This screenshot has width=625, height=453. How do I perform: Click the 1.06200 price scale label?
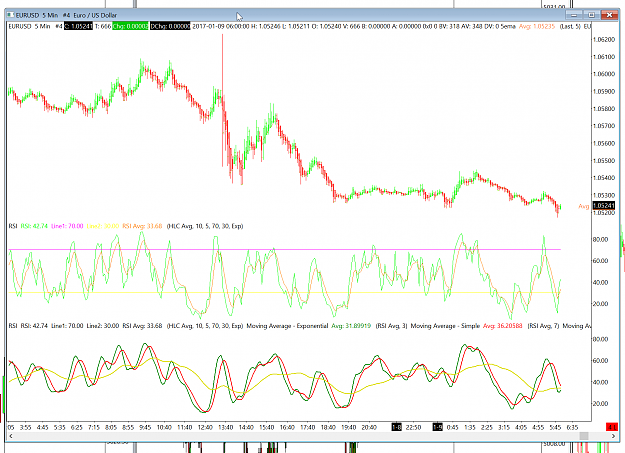[604, 39]
